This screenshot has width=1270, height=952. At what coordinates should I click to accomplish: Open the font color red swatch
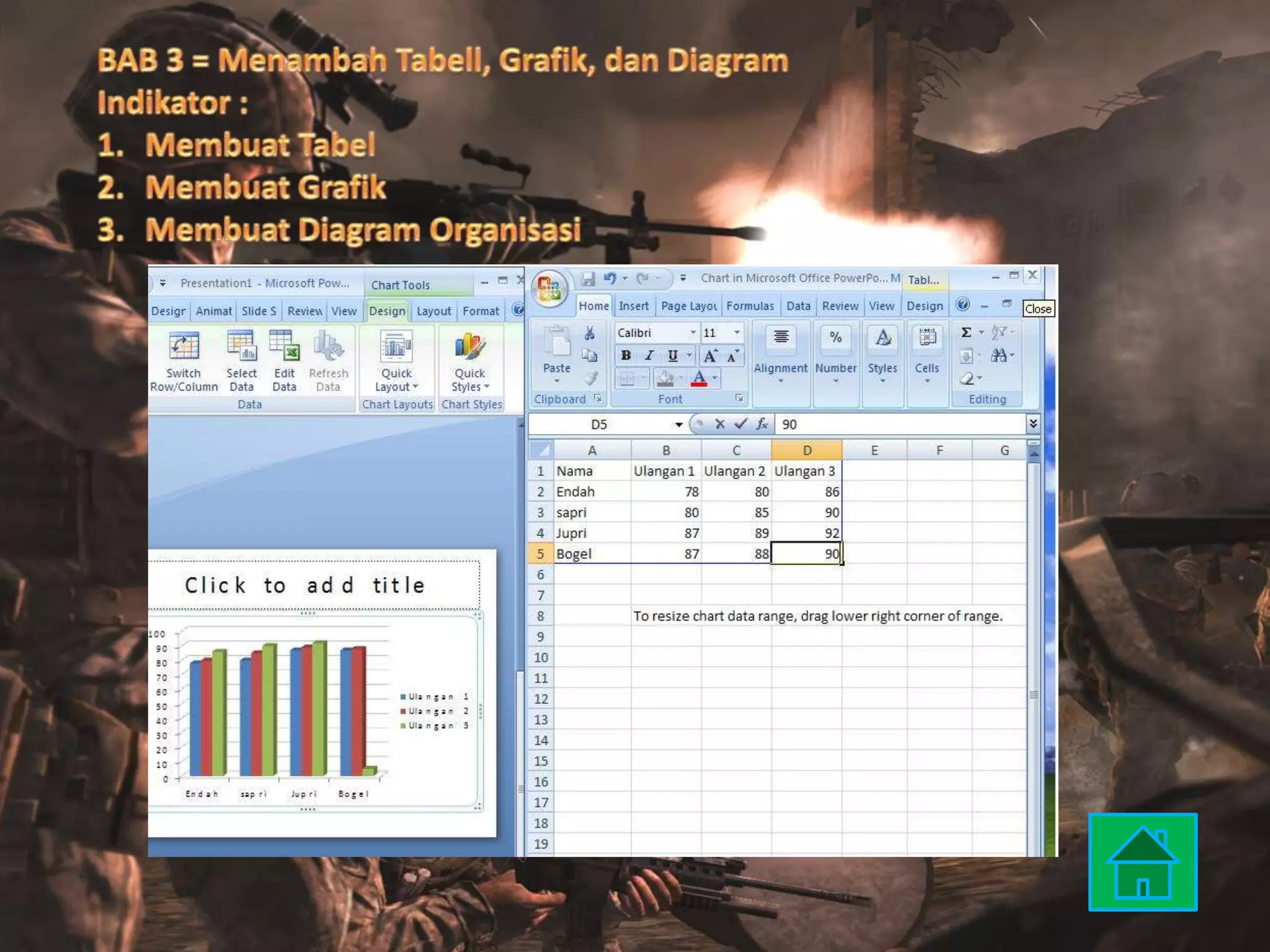point(699,378)
